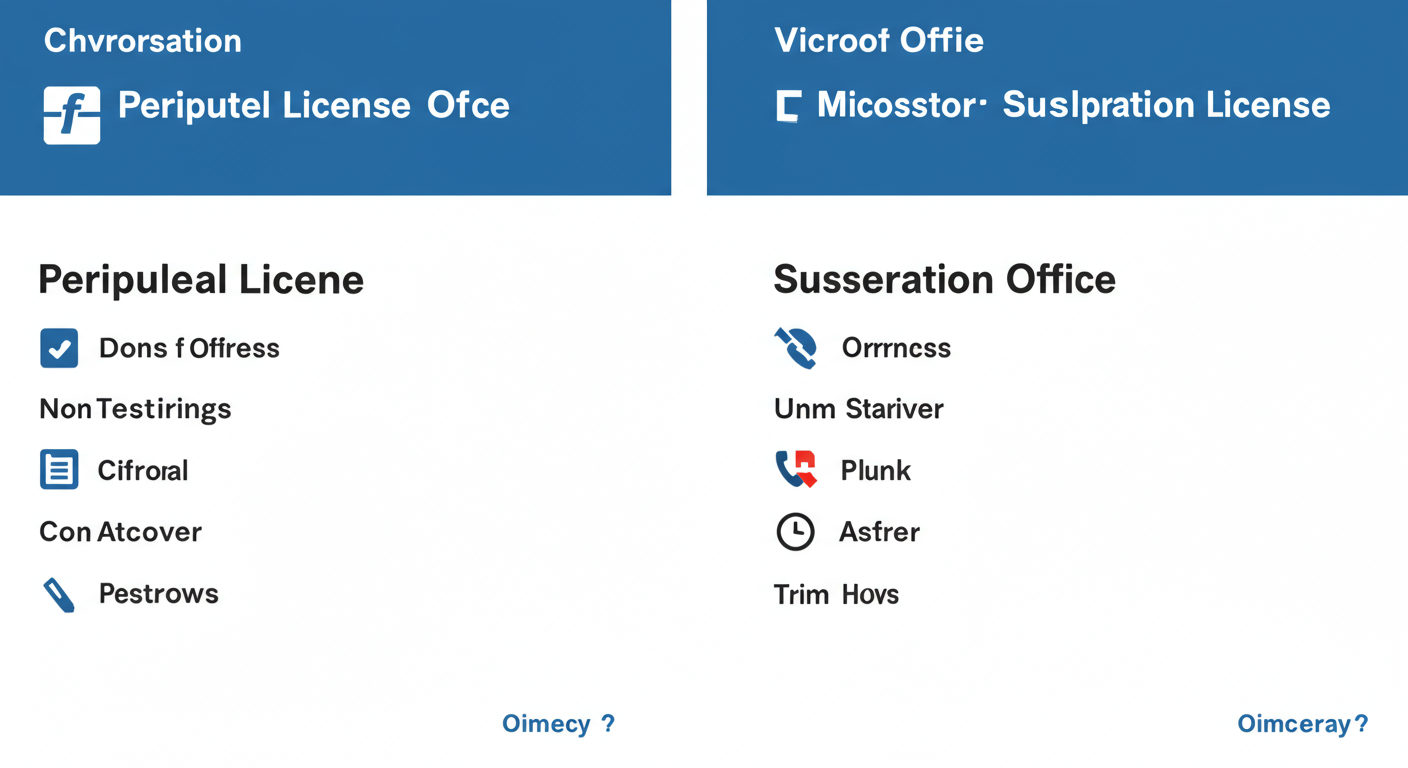Select the Non Testirings item
The height and width of the screenshot is (768, 1408).
click(x=135, y=409)
